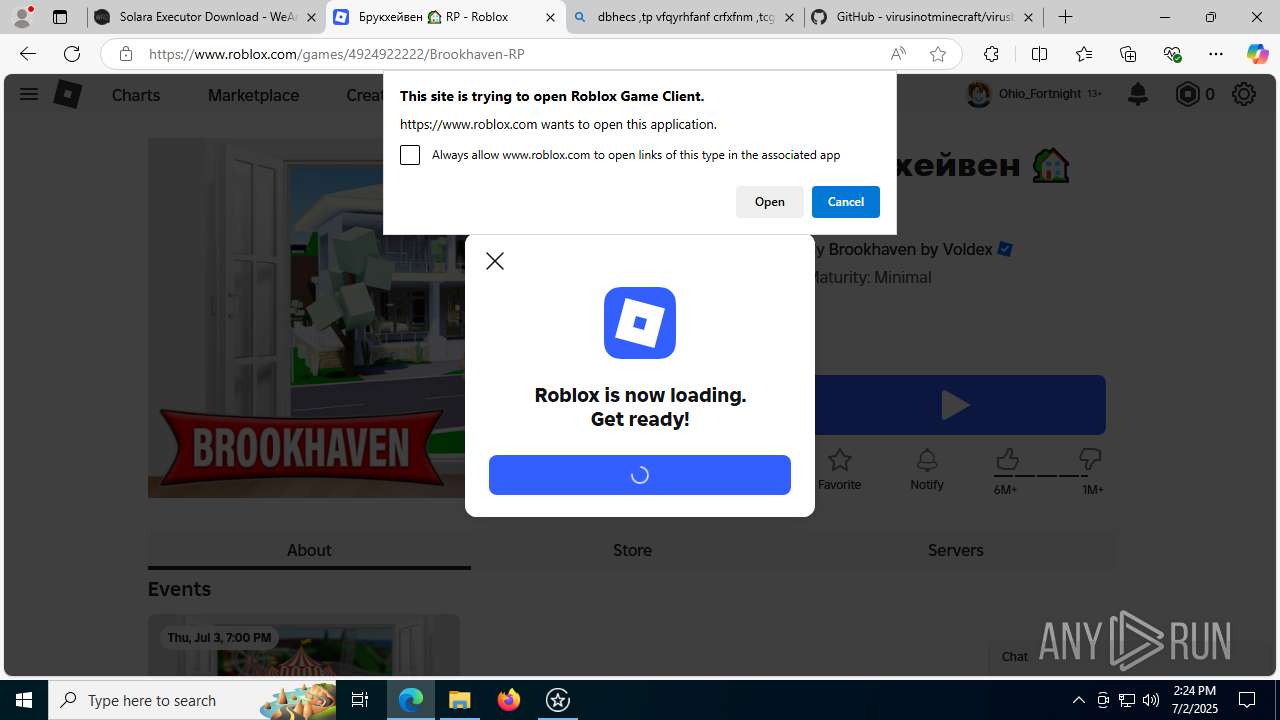
Task: Click the Roblox logo home icon
Action: coord(67,94)
